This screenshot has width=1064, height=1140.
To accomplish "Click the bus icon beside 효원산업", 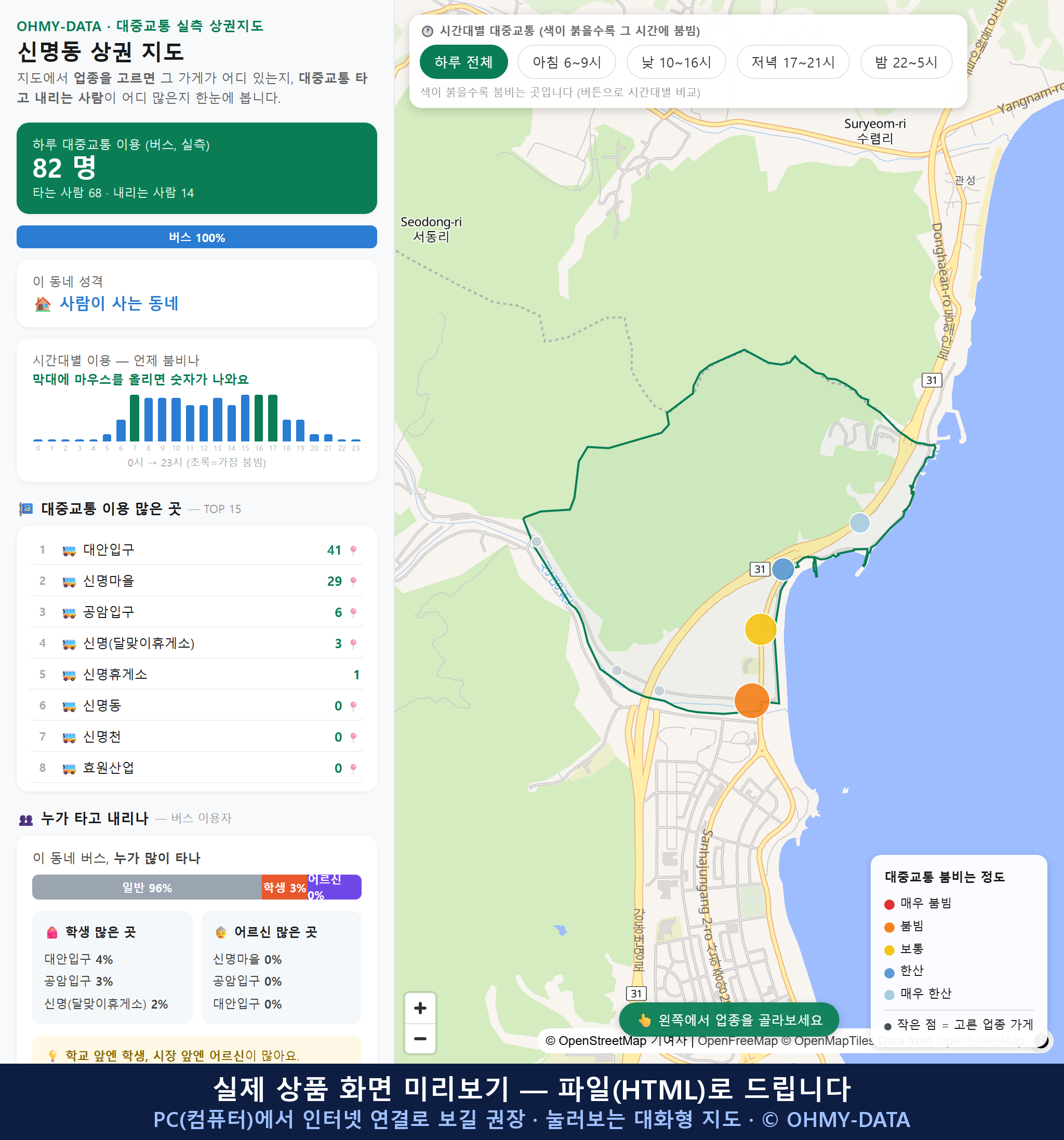I will pos(69,769).
